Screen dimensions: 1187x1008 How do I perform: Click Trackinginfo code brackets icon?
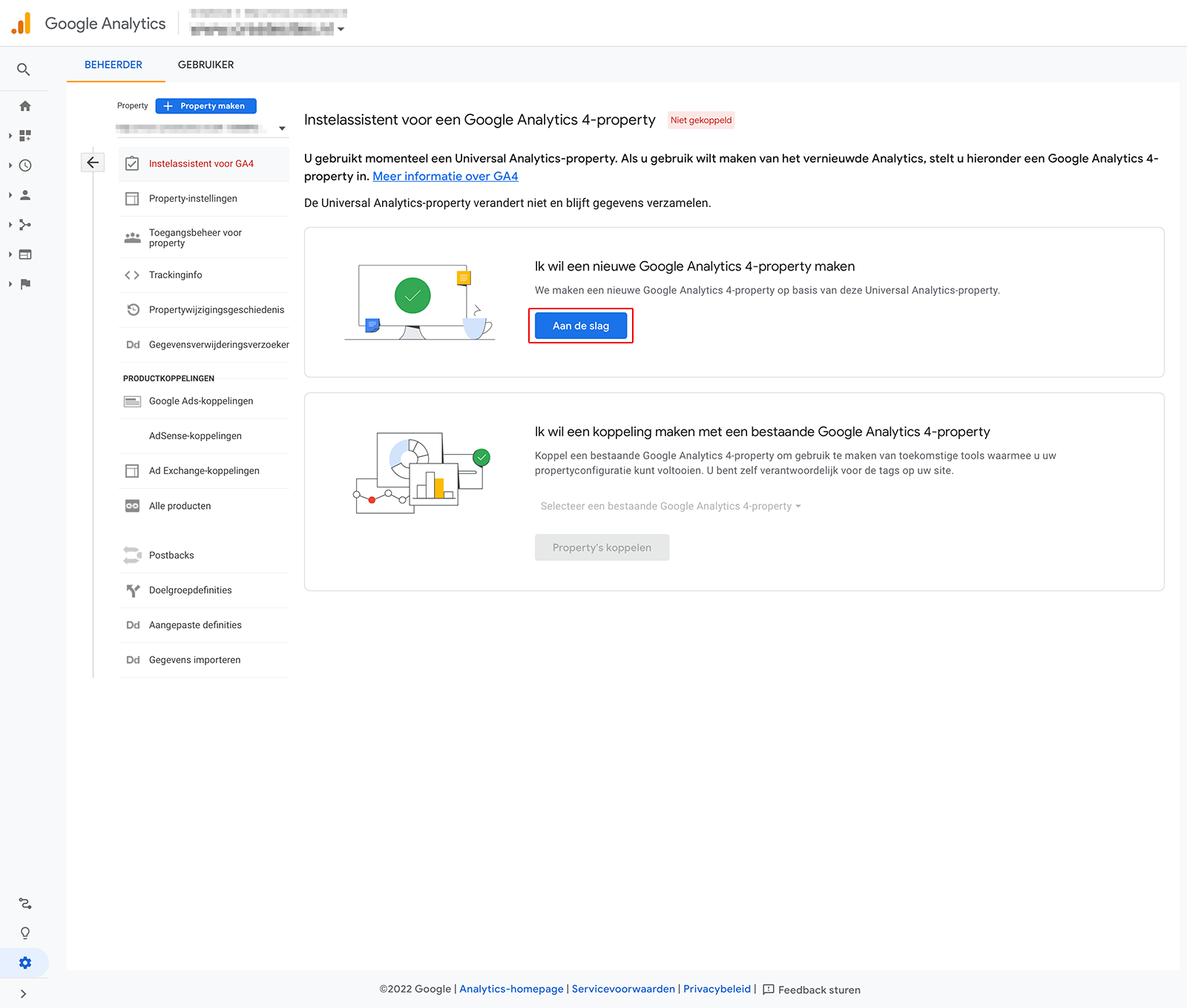132,275
